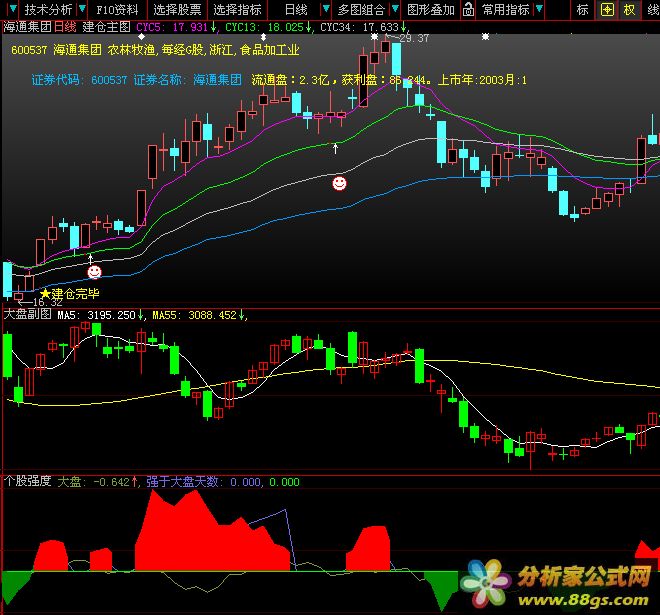Expand dropdown arrow after 常用指标
This screenshot has width=660, height=615.
coord(539,9)
